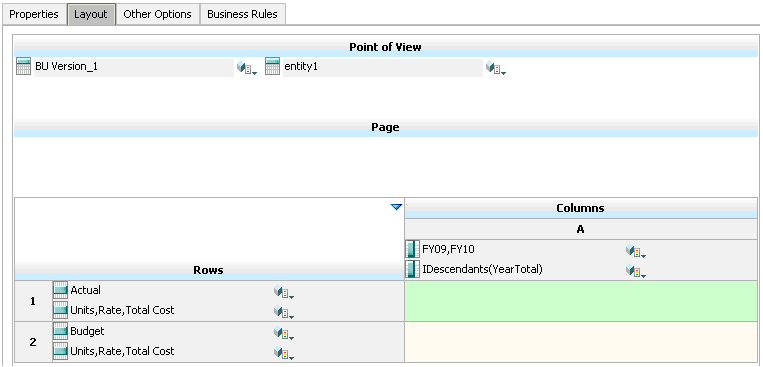Click dimension icon left of entity1
The height and width of the screenshot is (367, 763).
click(x=272, y=66)
